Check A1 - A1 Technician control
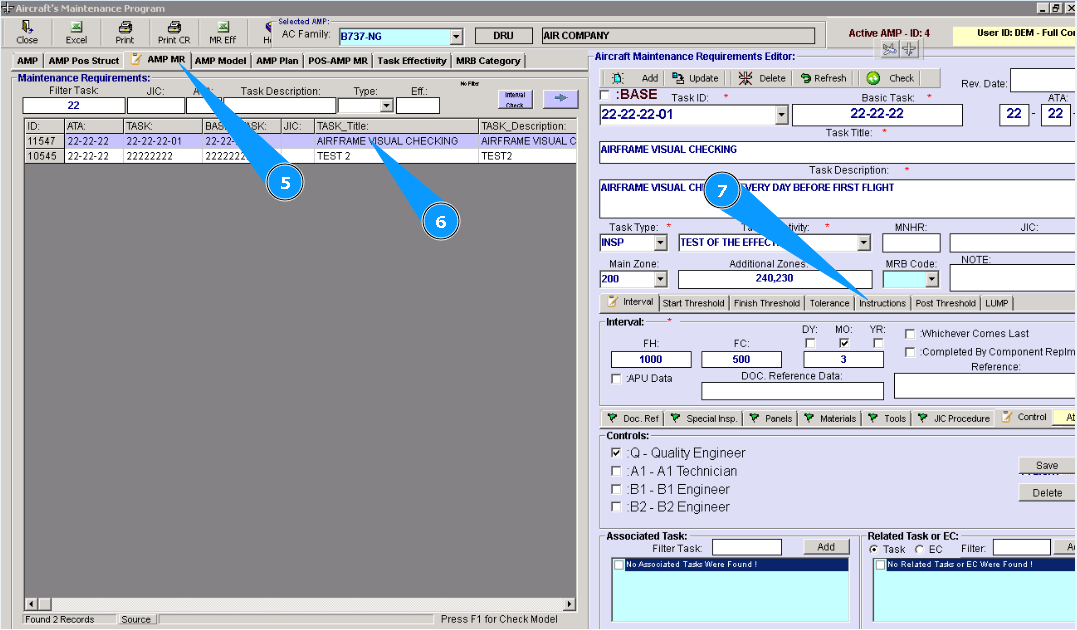This screenshot has height=630, width=1077. coord(616,471)
